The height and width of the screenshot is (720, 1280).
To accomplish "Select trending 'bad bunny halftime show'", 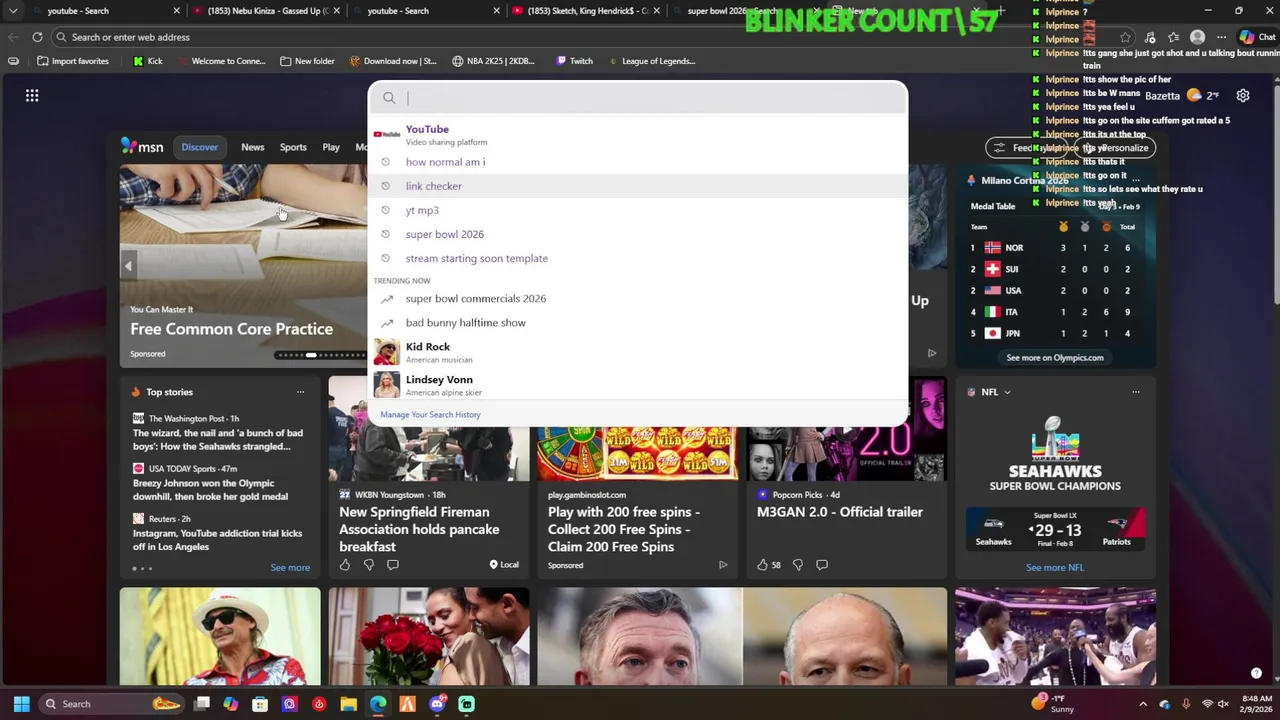I will point(638,322).
